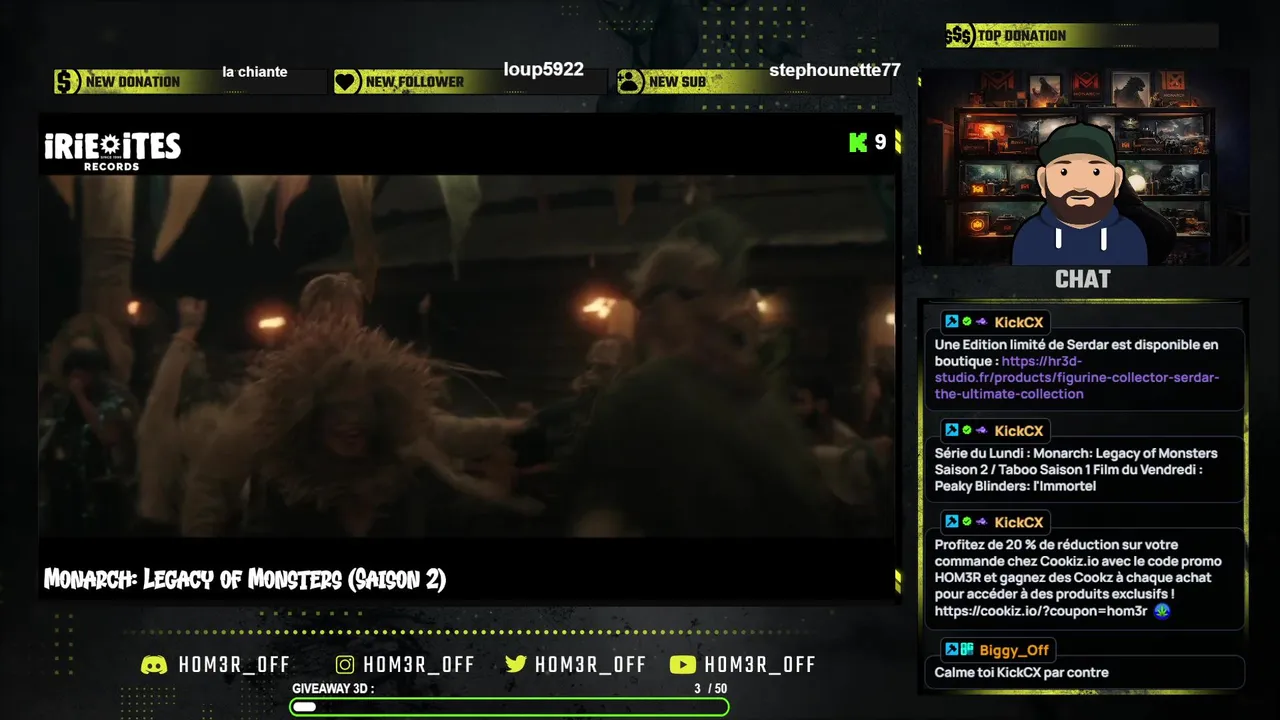Click the CHAT heading

(1083, 280)
